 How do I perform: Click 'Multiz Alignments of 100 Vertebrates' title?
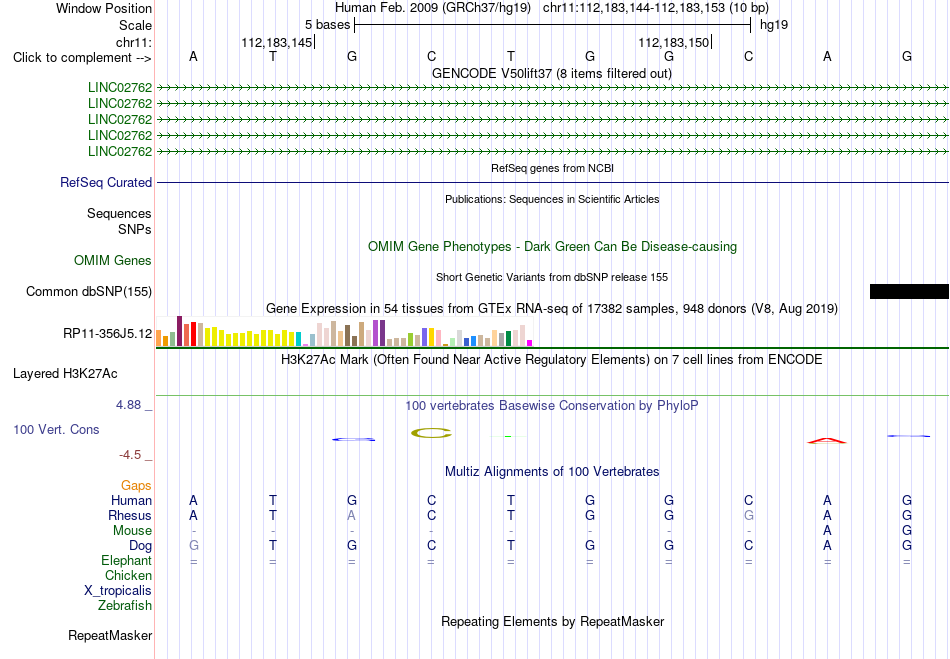(552, 472)
